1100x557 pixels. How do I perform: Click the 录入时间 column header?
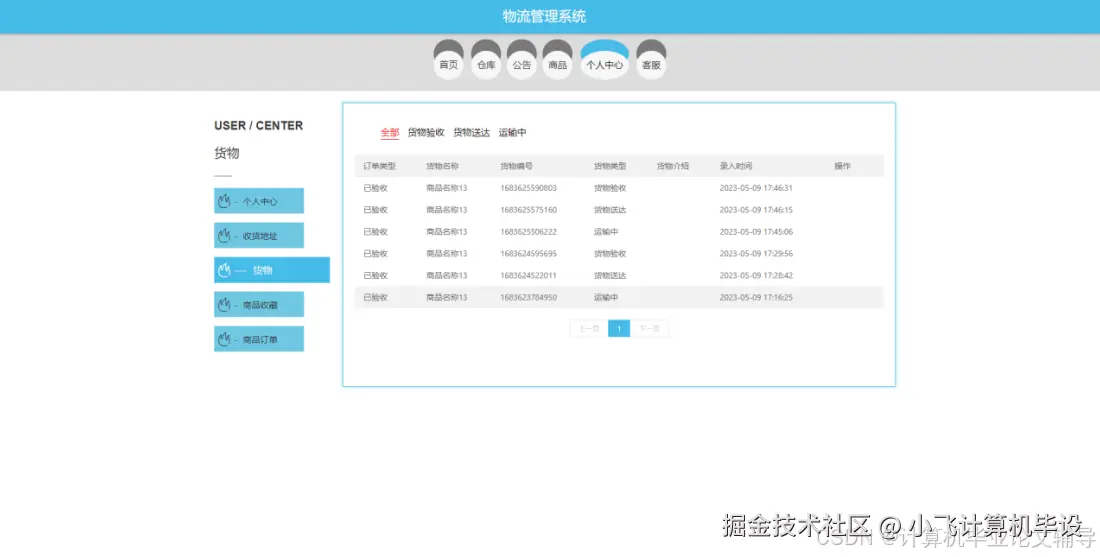pyautogui.click(x=736, y=166)
